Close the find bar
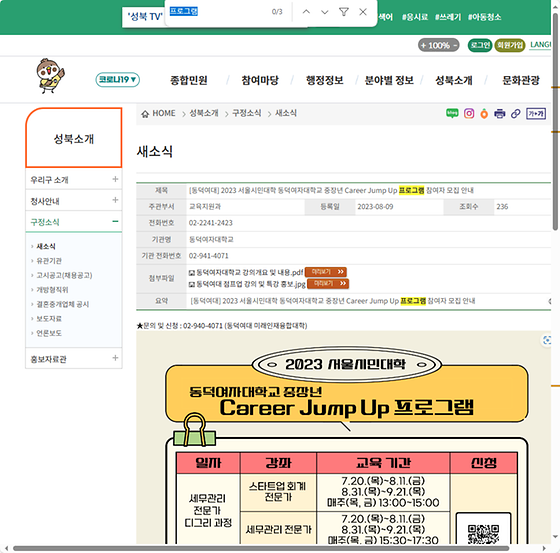This screenshot has width=560, height=553. (x=363, y=12)
